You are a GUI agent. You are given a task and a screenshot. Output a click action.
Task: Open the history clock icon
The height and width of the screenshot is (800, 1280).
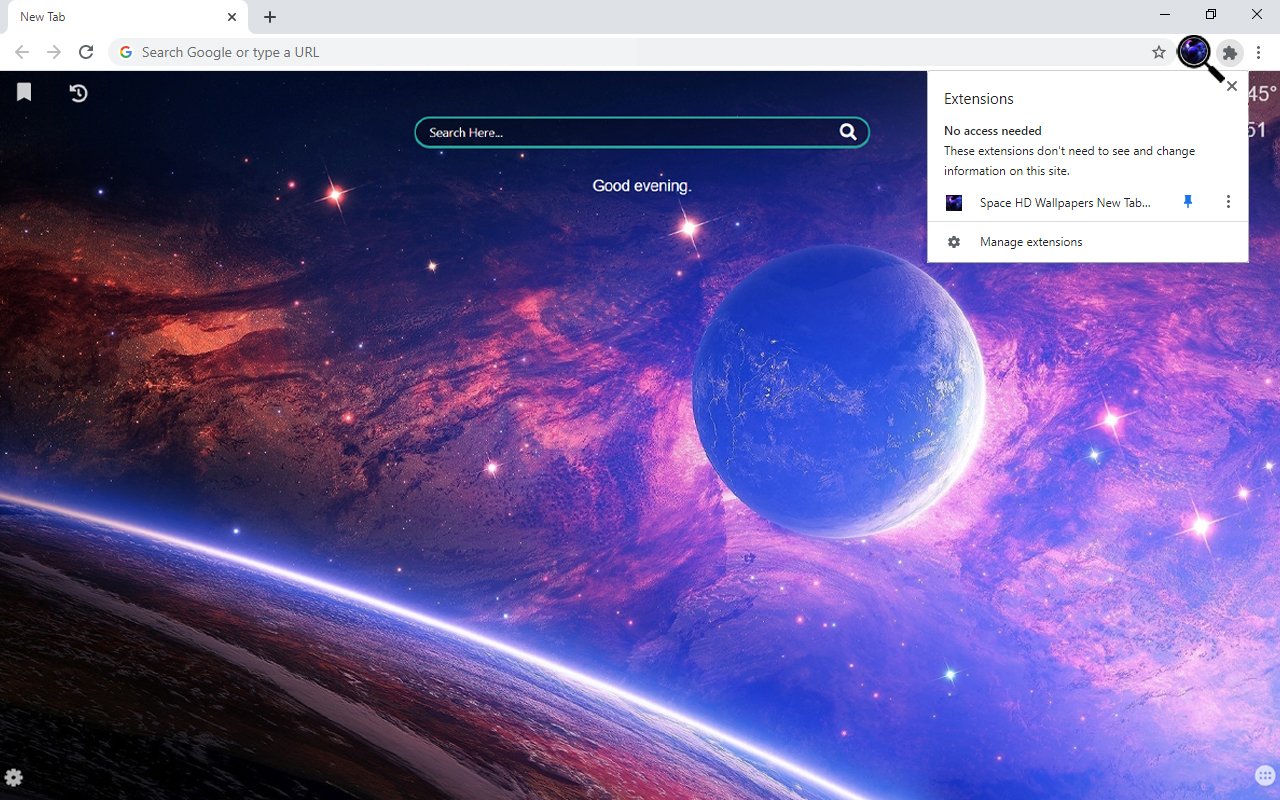click(78, 93)
